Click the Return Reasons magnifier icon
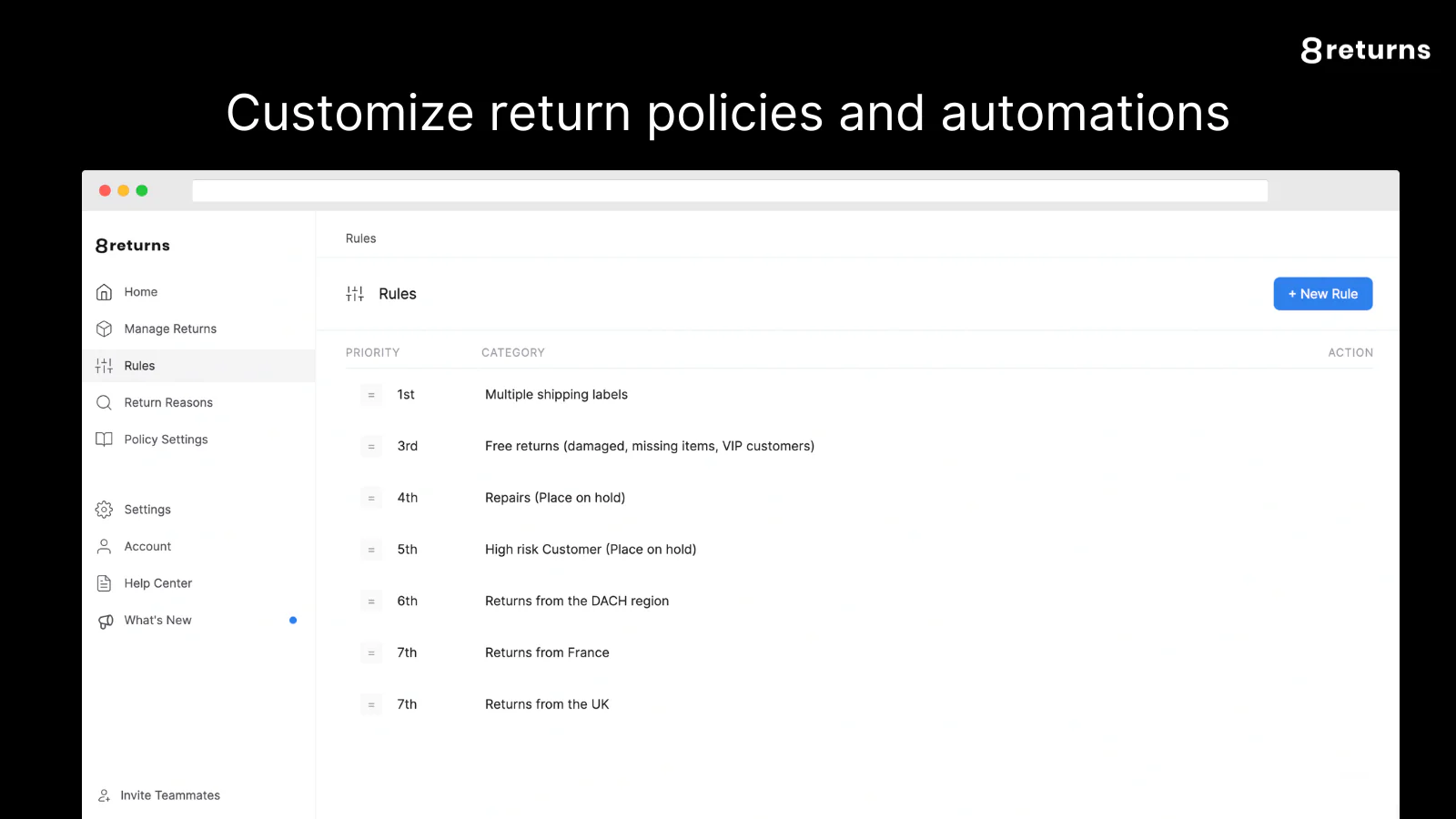The image size is (1456, 819). pos(105,402)
